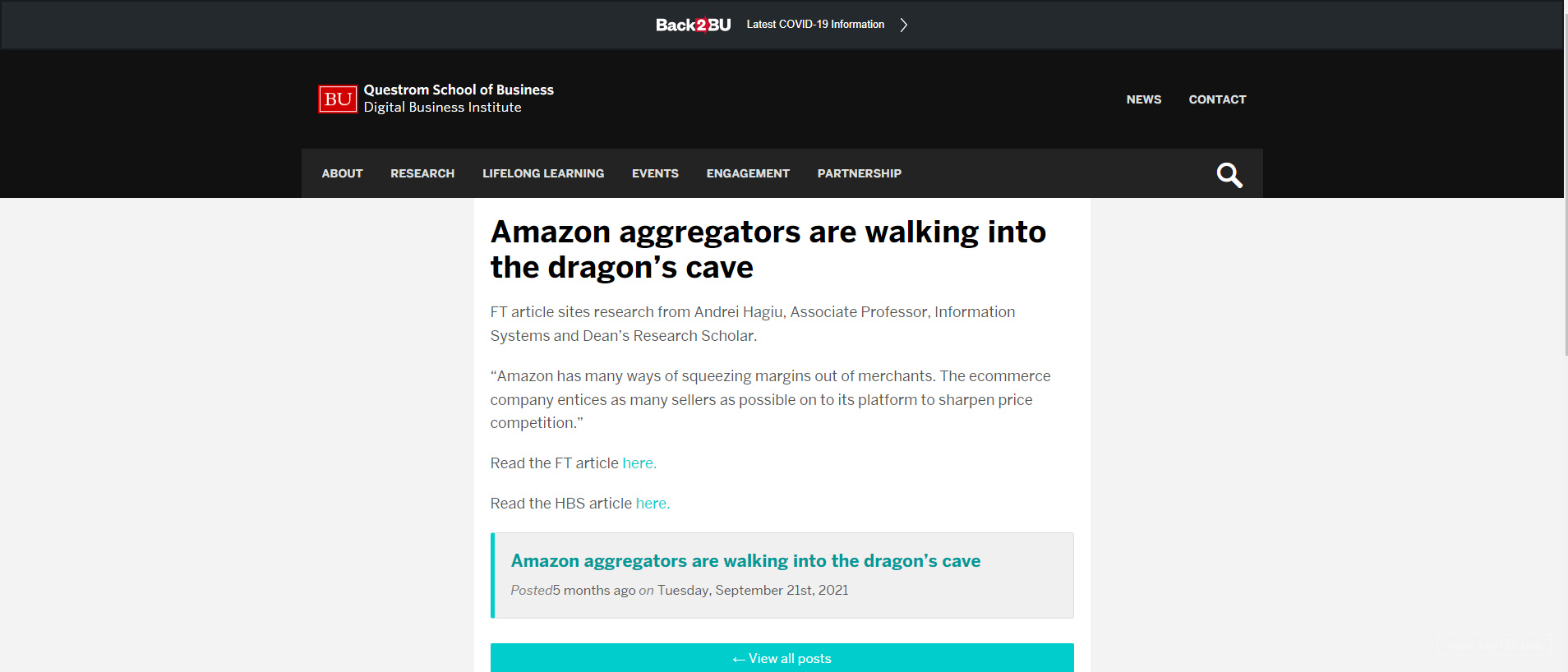Open the FT article 'here' link

click(x=639, y=463)
